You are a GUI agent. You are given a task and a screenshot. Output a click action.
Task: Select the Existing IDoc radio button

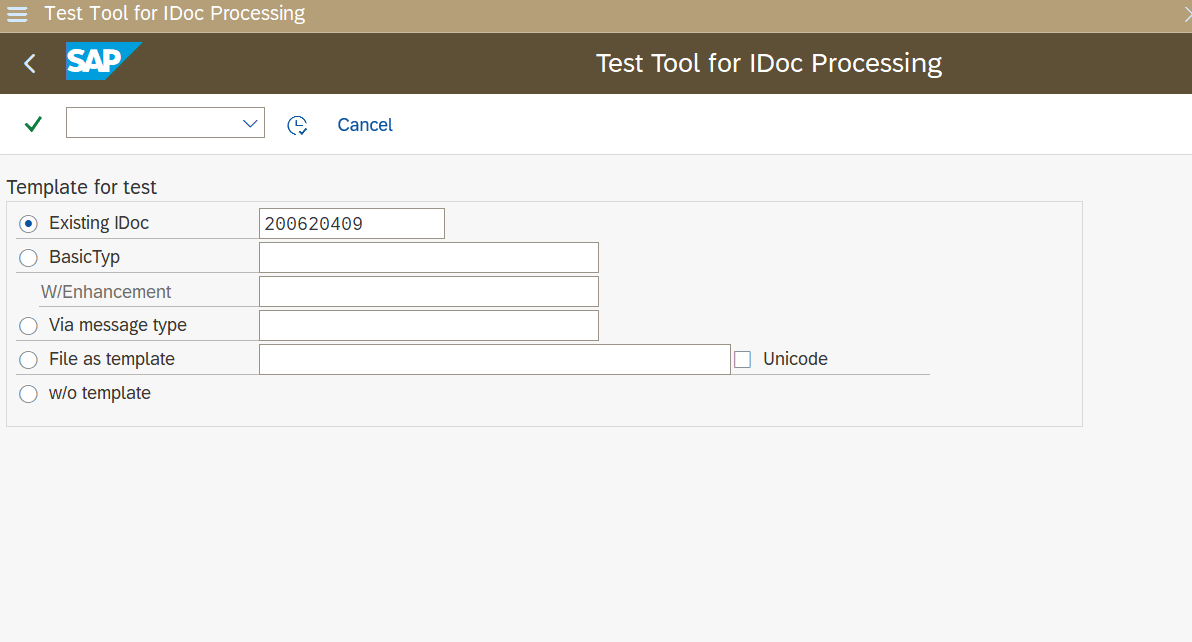tap(28, 224)
